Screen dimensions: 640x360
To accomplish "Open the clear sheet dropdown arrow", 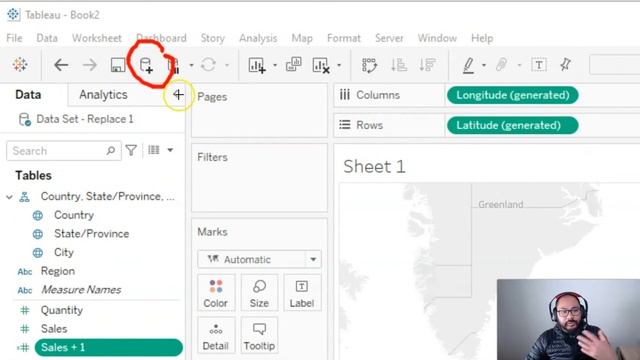I will [339, 65].
